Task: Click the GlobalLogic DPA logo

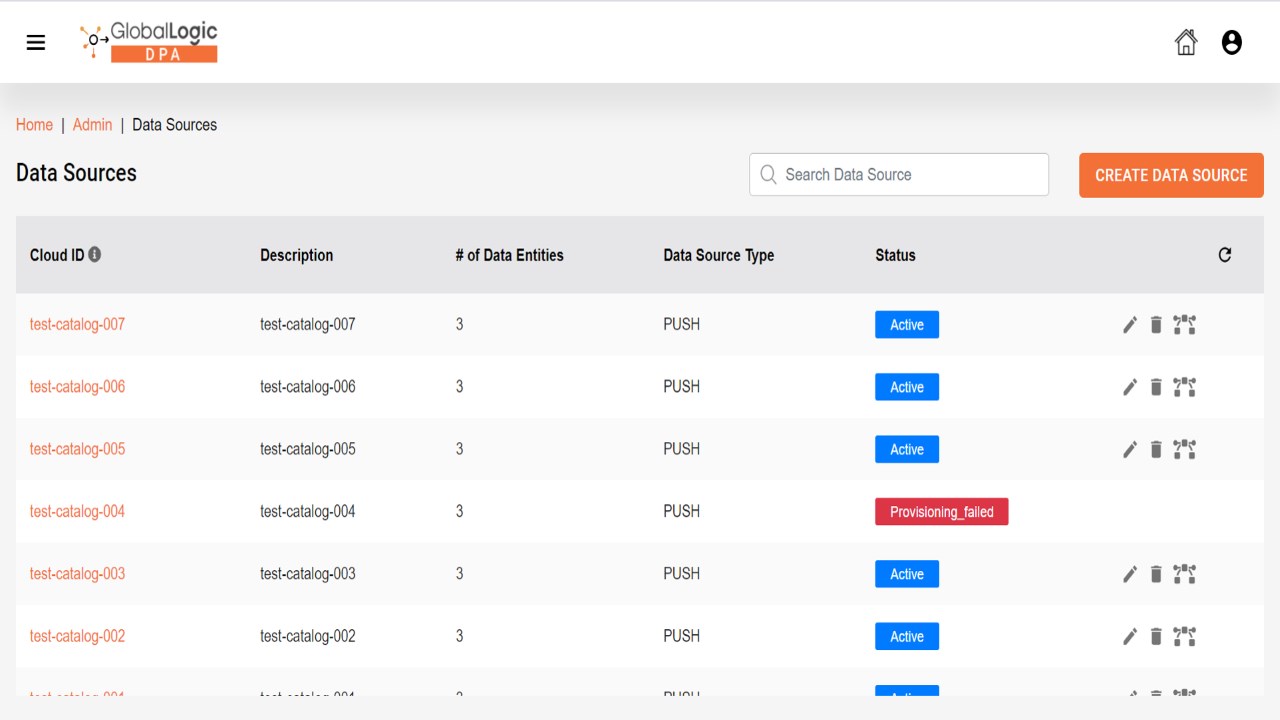Action: coord(150,42)
